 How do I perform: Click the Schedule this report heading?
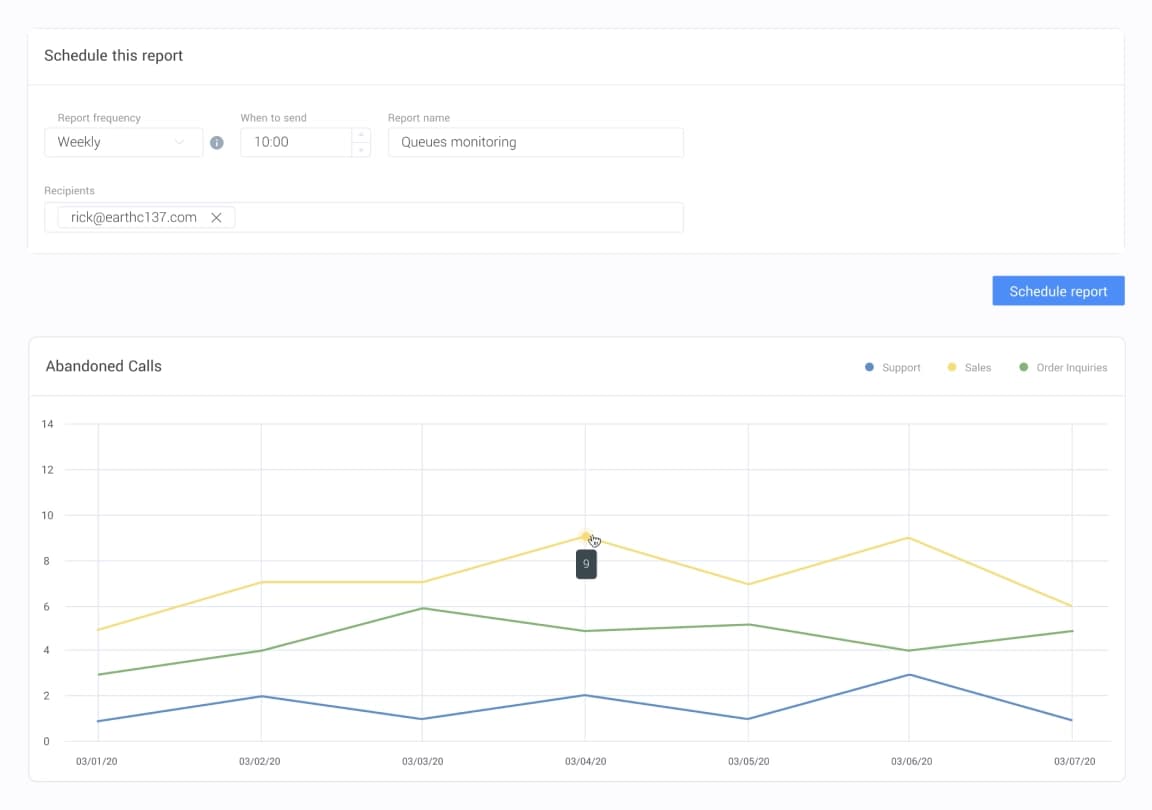113,56
